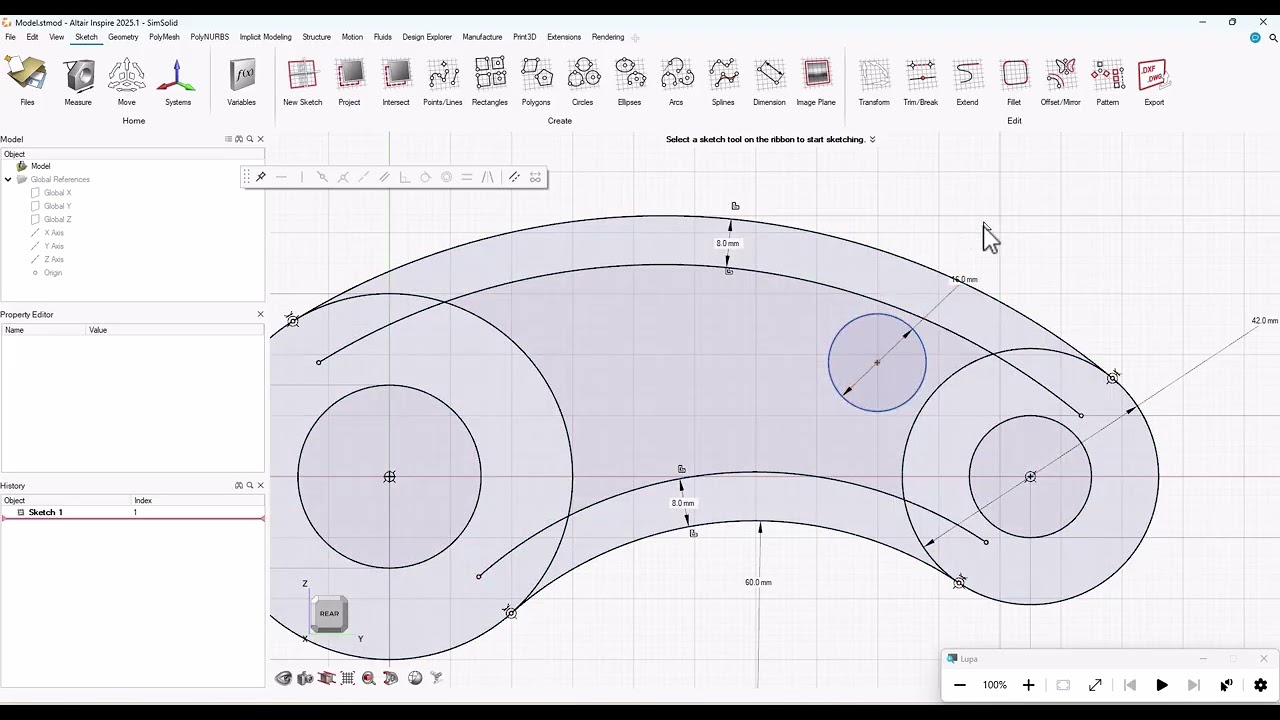Toggle construction geometry dashed-line icon

(x=514, y=177)
